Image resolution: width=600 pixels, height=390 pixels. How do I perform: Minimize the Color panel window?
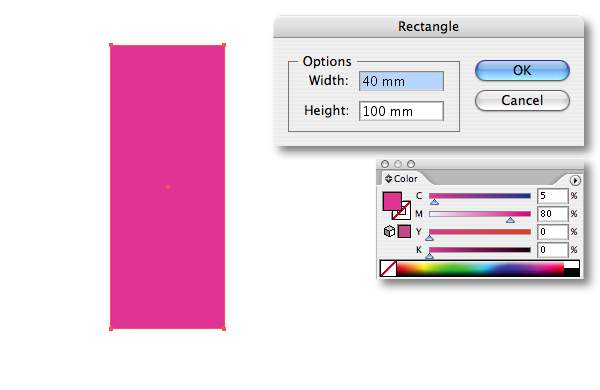click(398, 164)
